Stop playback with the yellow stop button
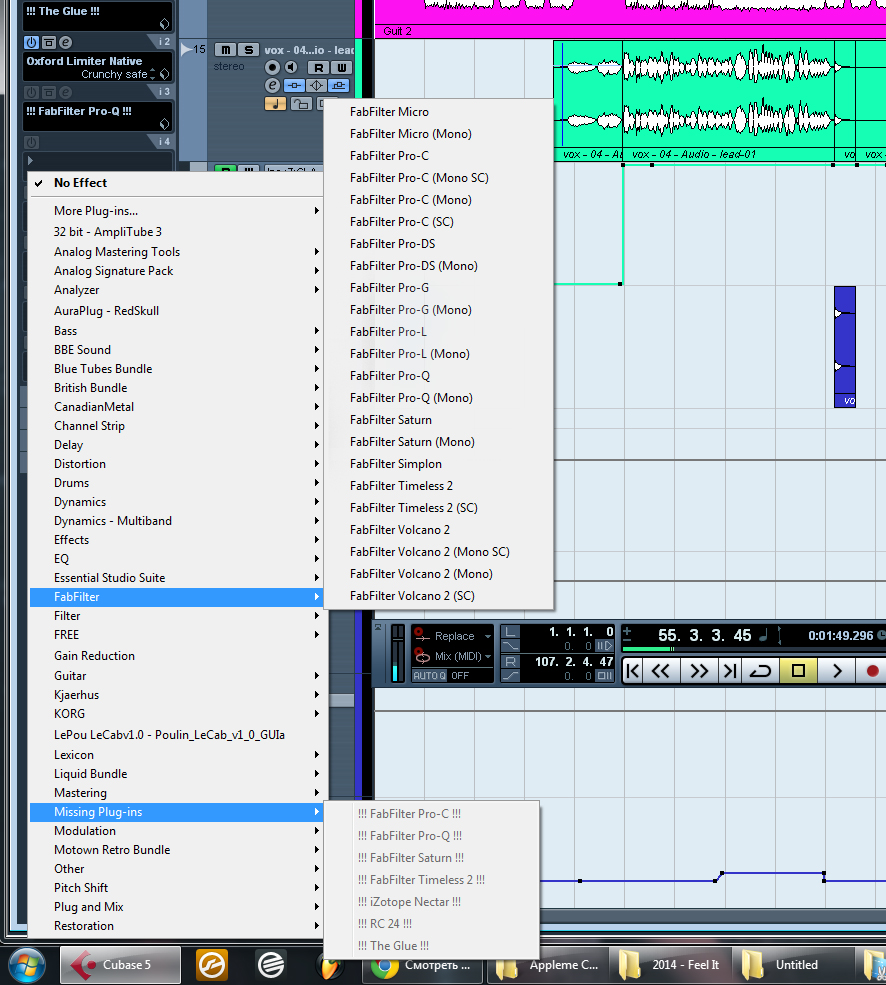The image size is (886, 985). point(798,672)
